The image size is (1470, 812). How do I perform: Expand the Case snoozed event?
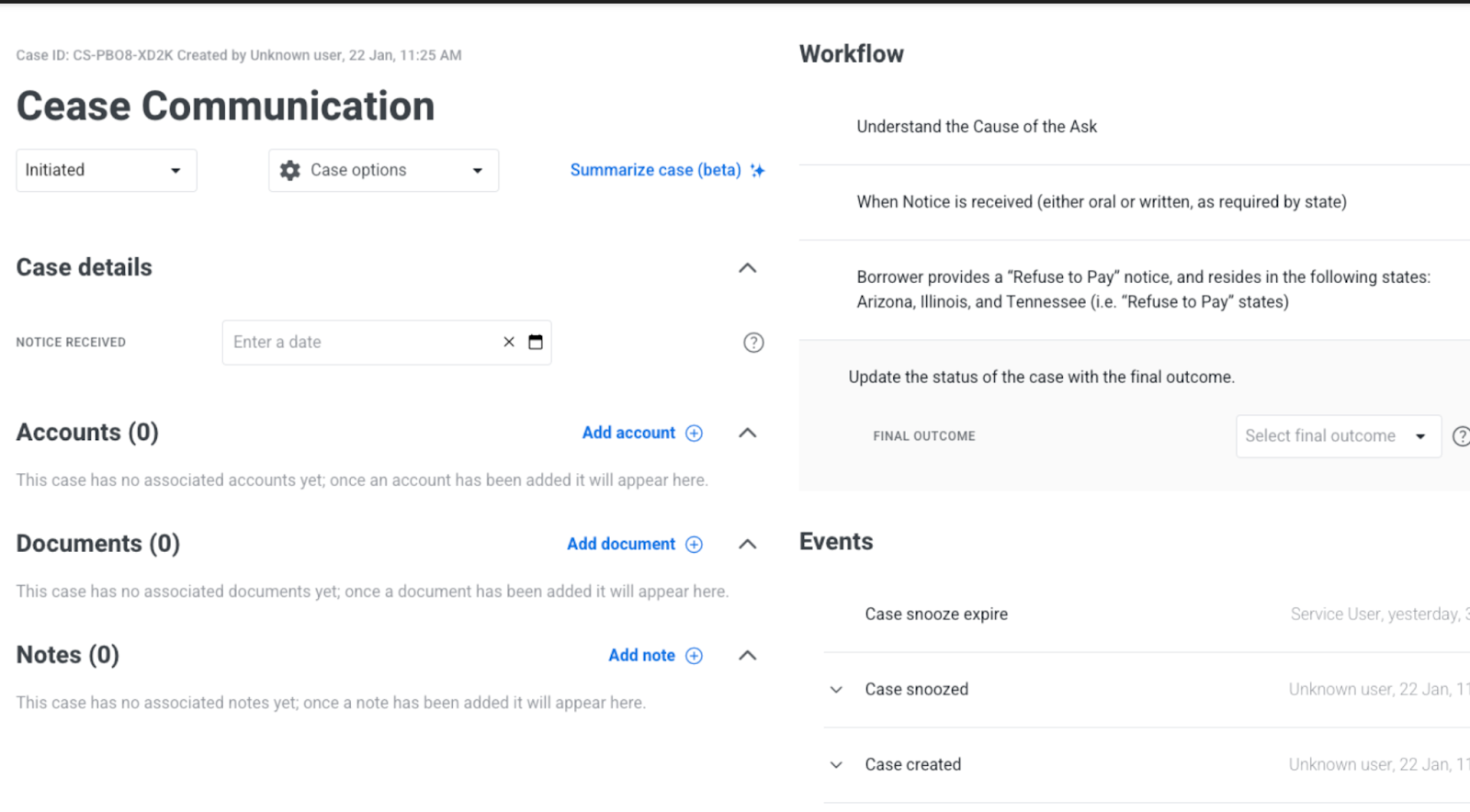pos(836,690)
